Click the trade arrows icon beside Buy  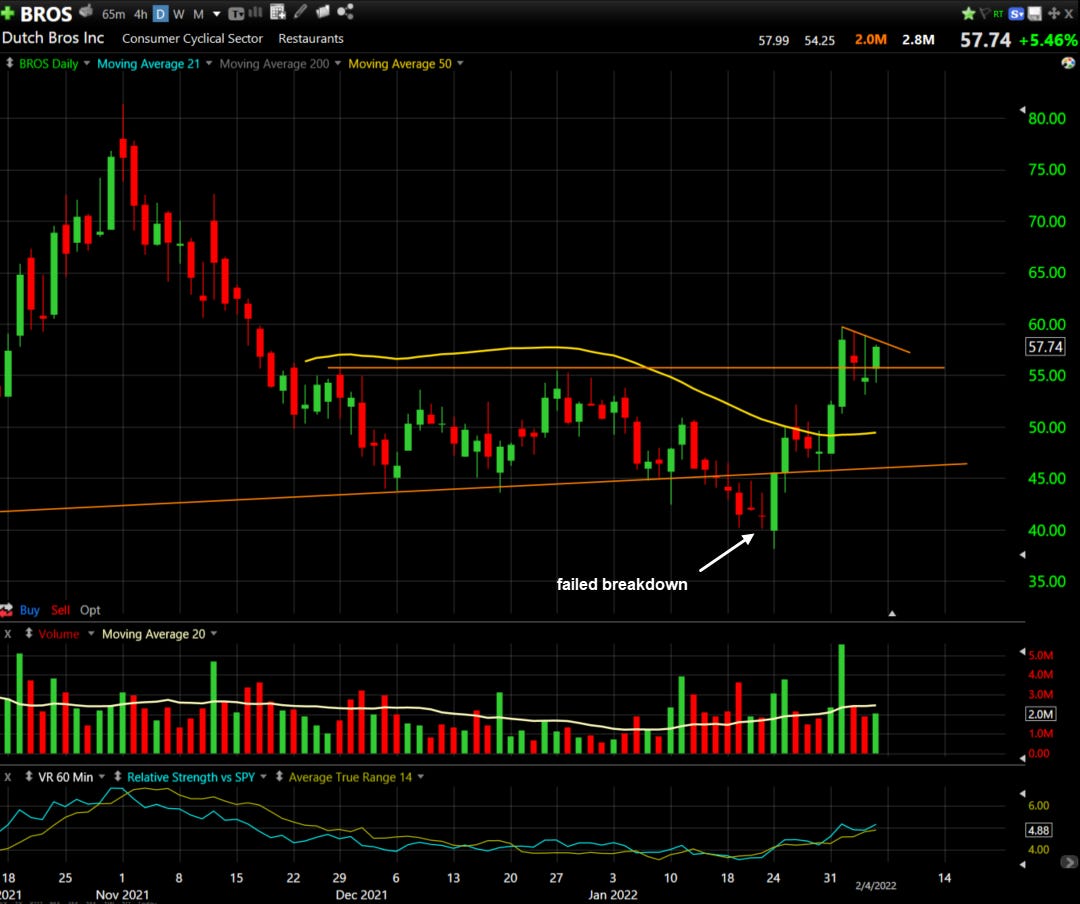tap(7, 610)
